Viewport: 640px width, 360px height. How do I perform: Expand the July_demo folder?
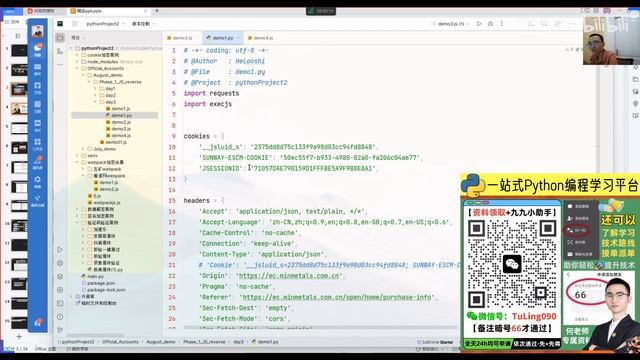click(83, 149)
